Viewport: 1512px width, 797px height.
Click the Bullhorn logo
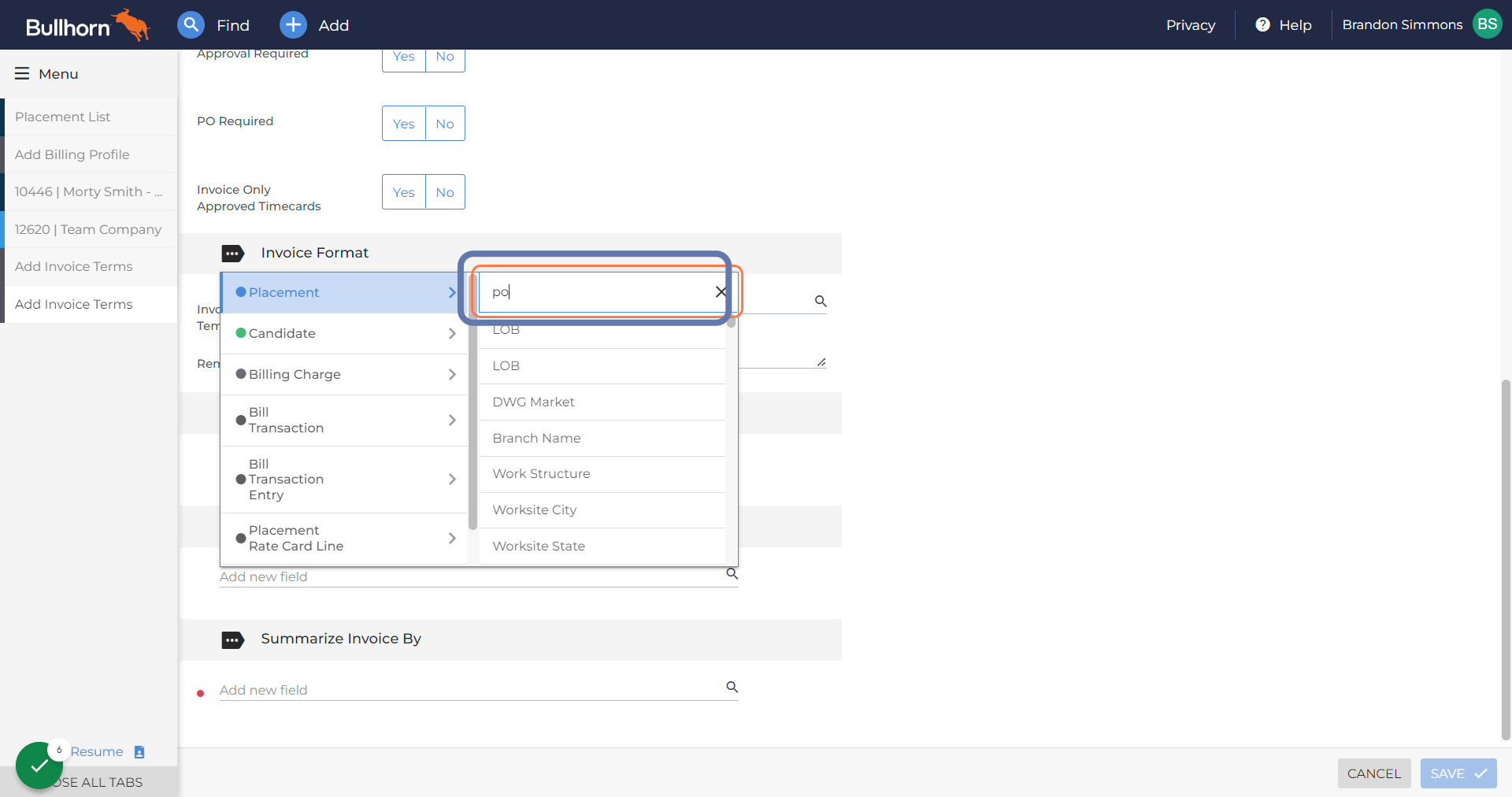(x=87, y=25)
